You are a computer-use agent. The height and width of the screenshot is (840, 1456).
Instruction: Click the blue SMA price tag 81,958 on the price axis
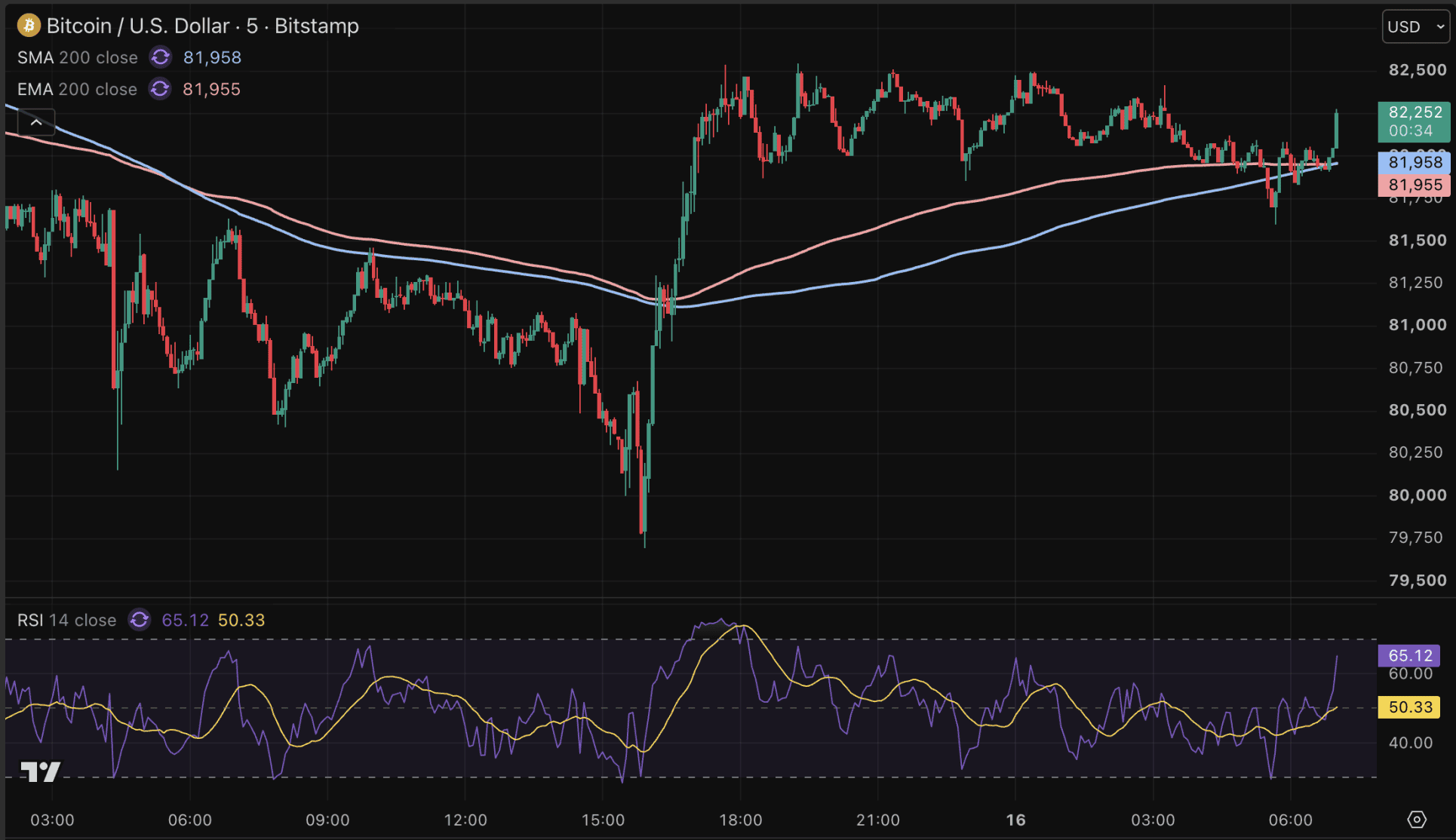(x=1415, y=162)
